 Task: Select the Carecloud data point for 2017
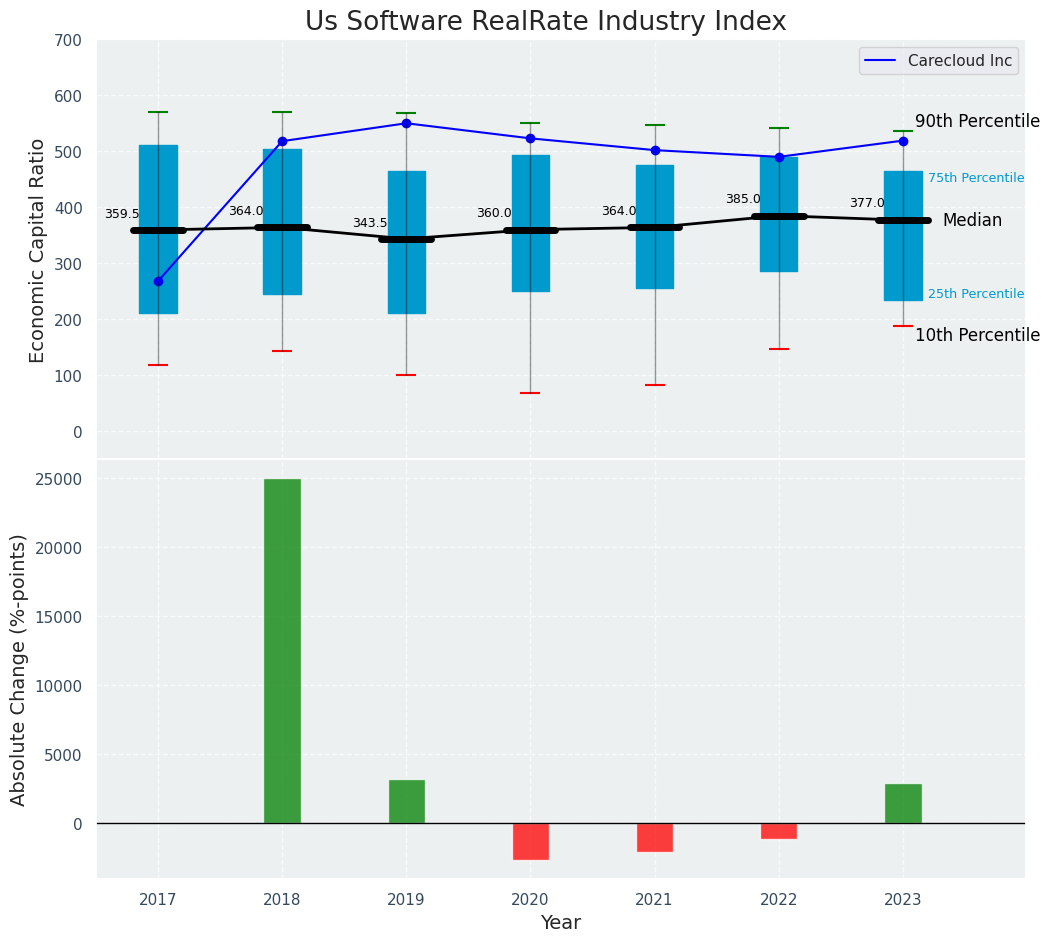pos(158,281)
